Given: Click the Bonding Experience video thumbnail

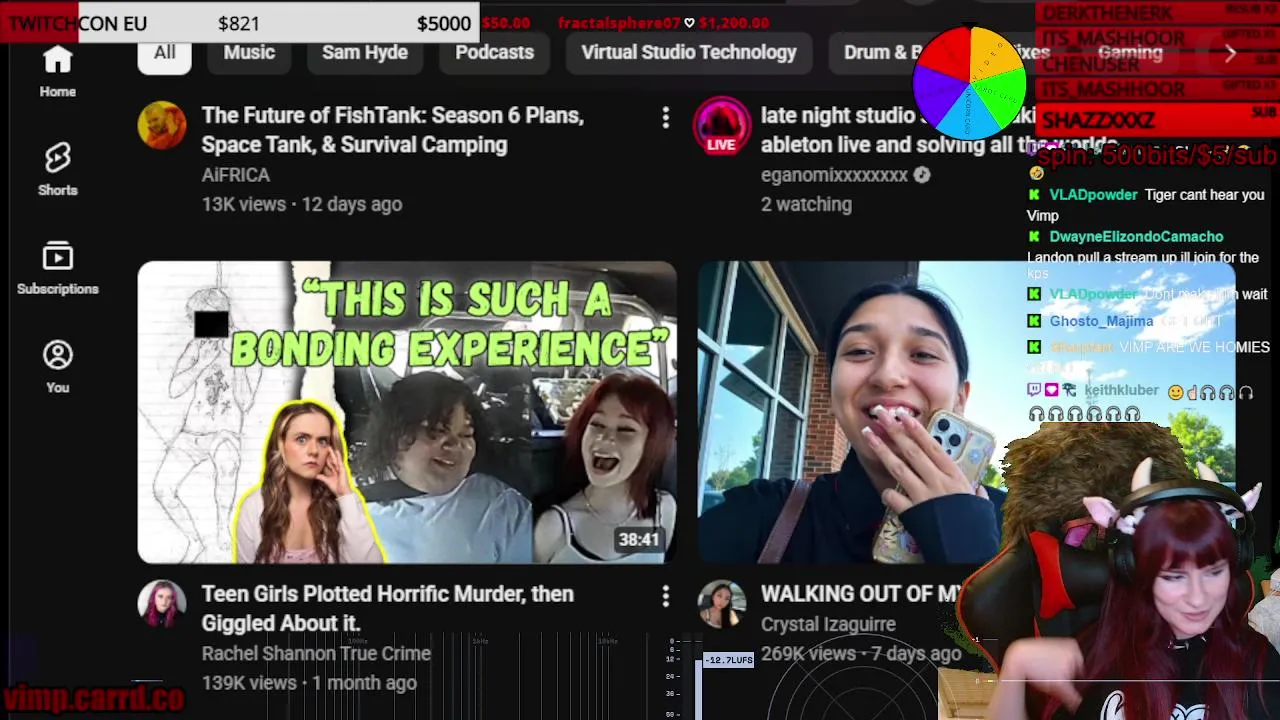Looking at the screenshot, I should tap(407, 412).
